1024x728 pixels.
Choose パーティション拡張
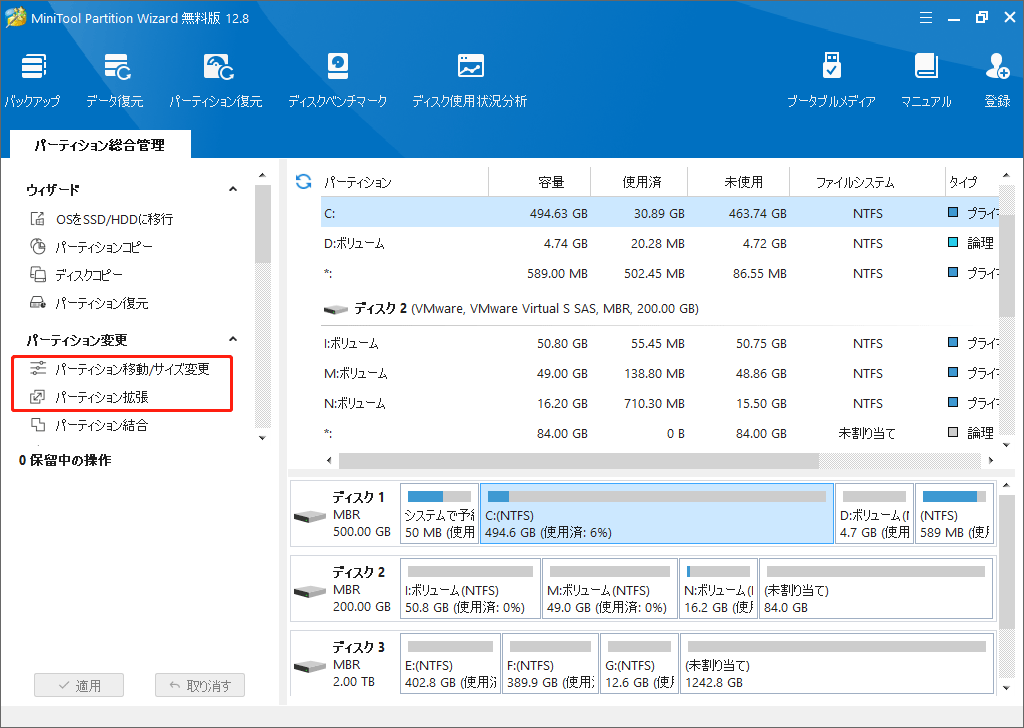tap(90, 397)
